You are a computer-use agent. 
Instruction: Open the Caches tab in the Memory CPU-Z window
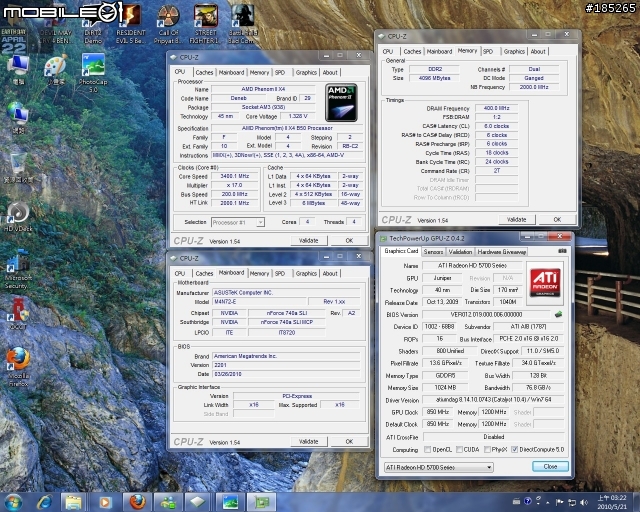(412, 51)
